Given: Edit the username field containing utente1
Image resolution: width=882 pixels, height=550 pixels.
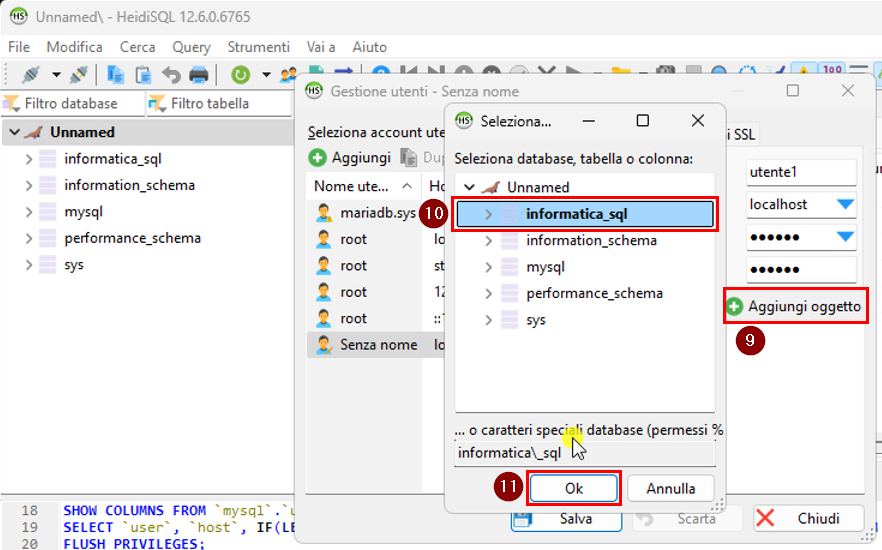Looking at the screenshot, I should [x=802, y=172].
